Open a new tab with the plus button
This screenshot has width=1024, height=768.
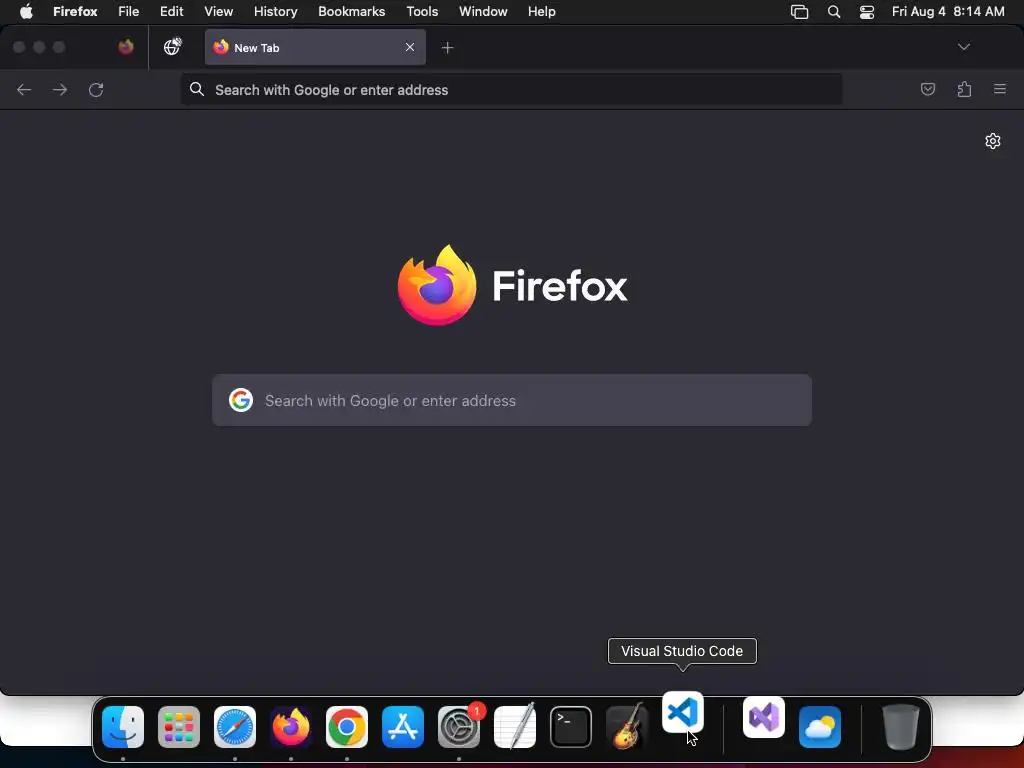coord(447,48)
